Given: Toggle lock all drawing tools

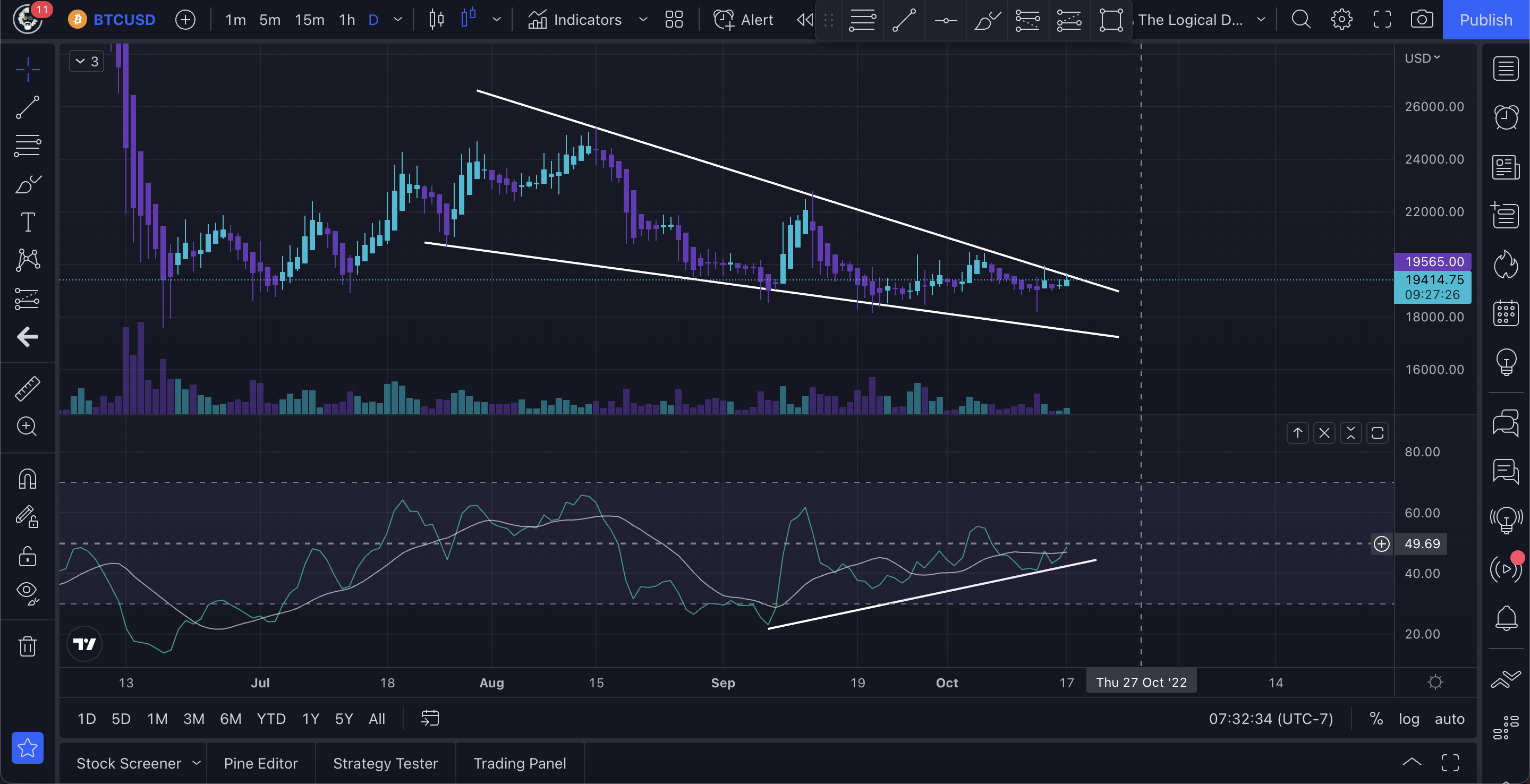Looking at the screenshot, I should click(x=27, y=556).
